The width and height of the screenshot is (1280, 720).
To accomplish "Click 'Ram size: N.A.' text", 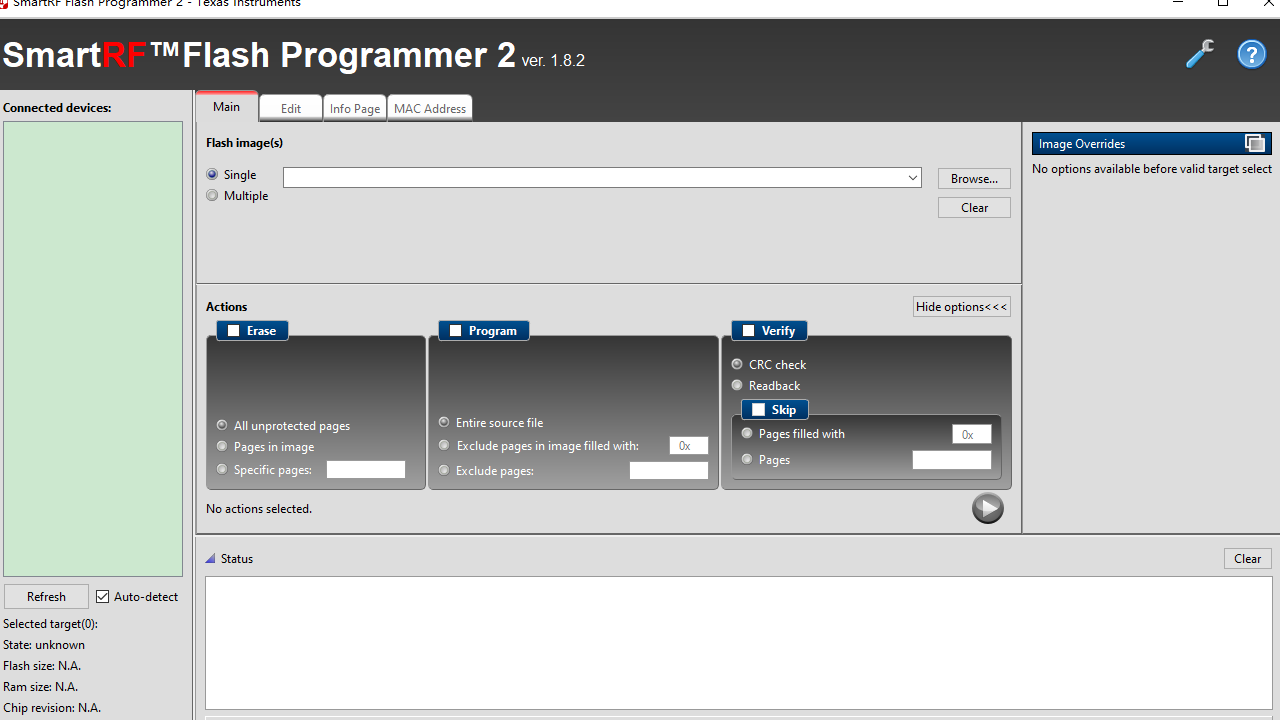I will pos(40,687).
